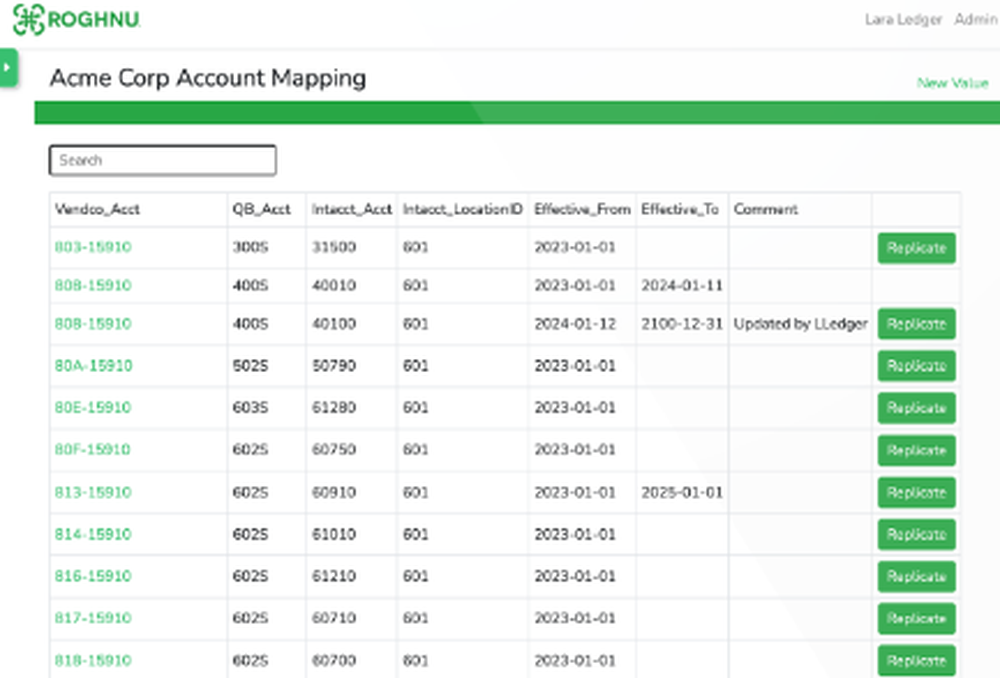1000x678 pixels.
Task: Replicate the updated 808-15910 mapping row
Action: [916, 324]
